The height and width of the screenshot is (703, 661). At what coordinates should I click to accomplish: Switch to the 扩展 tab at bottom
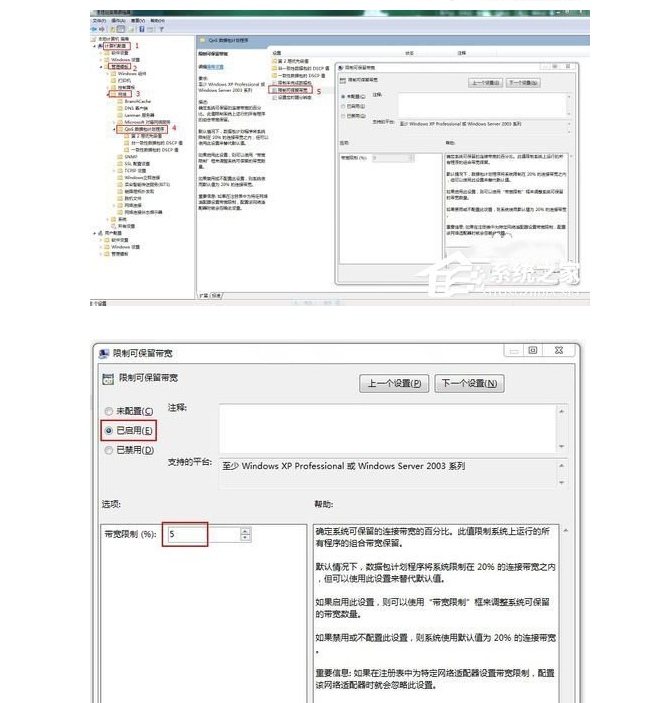pyautogui.click(x=204, y=295)
